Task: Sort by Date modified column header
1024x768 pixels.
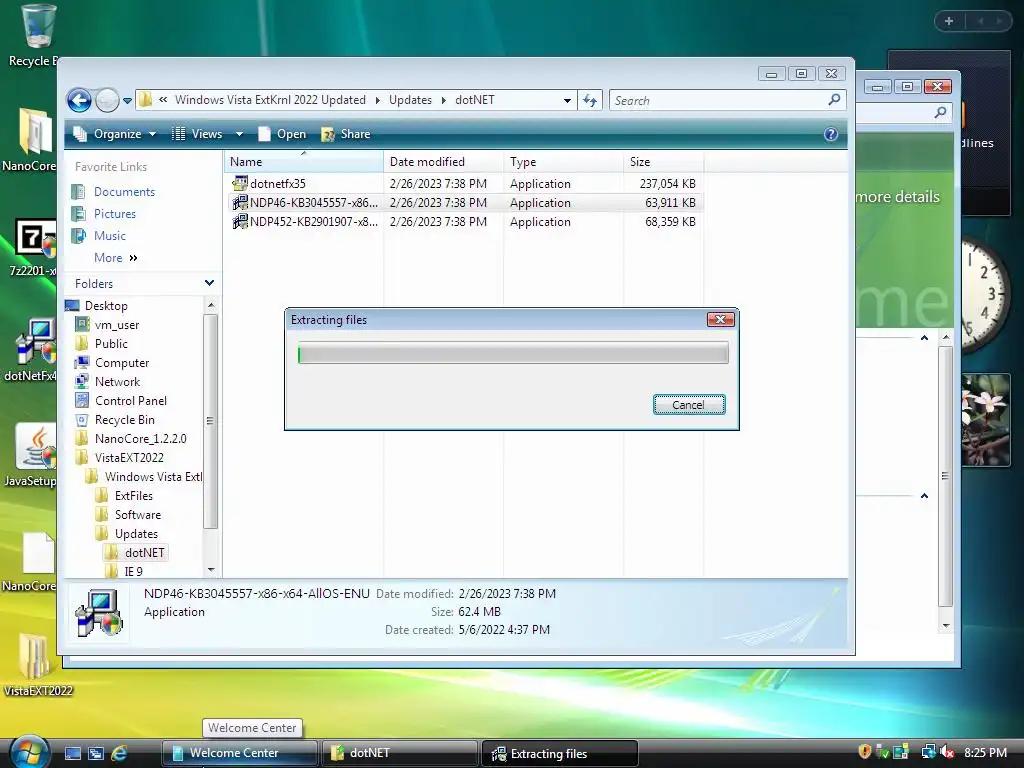Action: coord(443,161)
